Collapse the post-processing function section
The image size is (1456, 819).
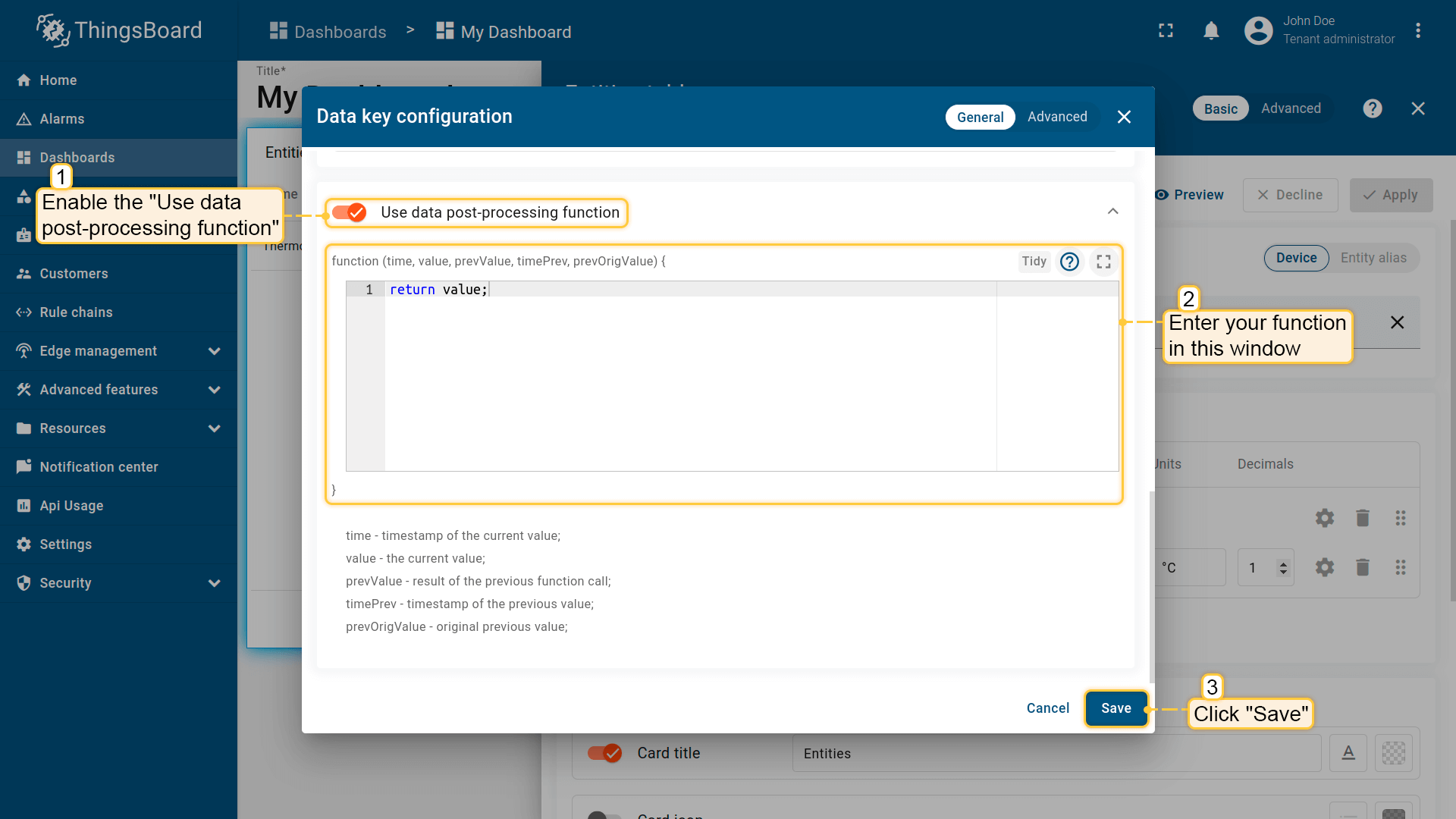pyautogui.click(x=1112, y=212)
